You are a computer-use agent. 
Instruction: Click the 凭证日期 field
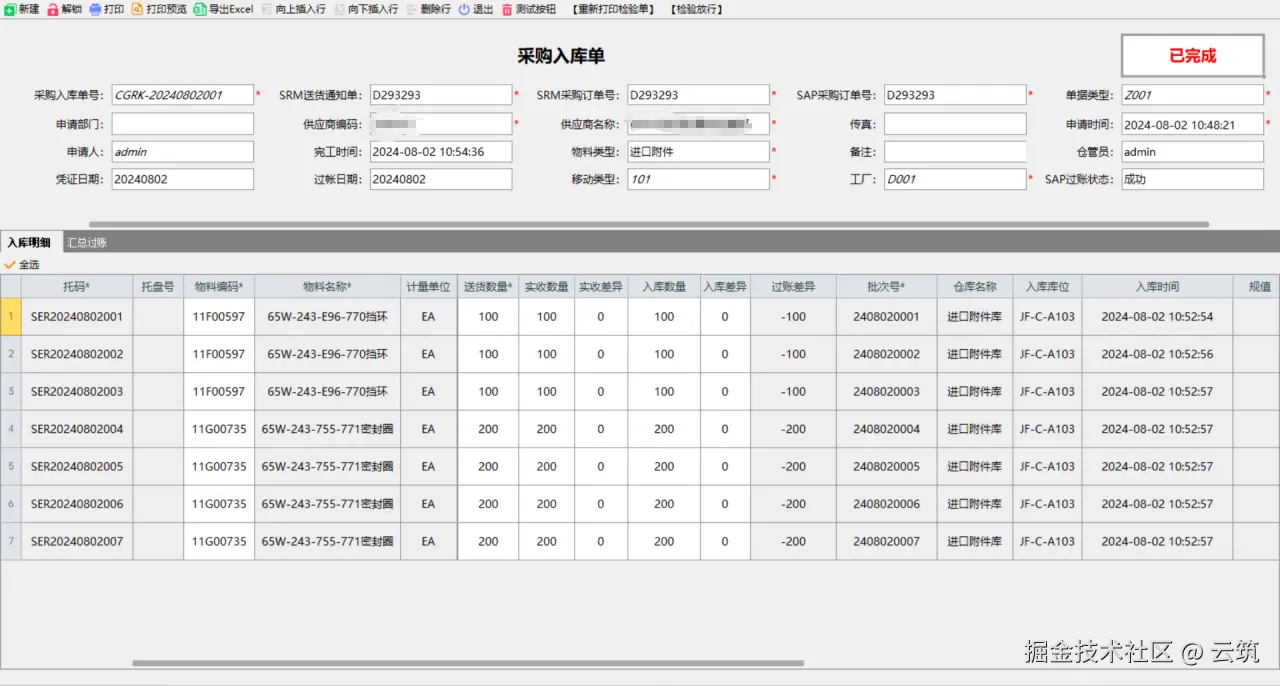[183, 179]
